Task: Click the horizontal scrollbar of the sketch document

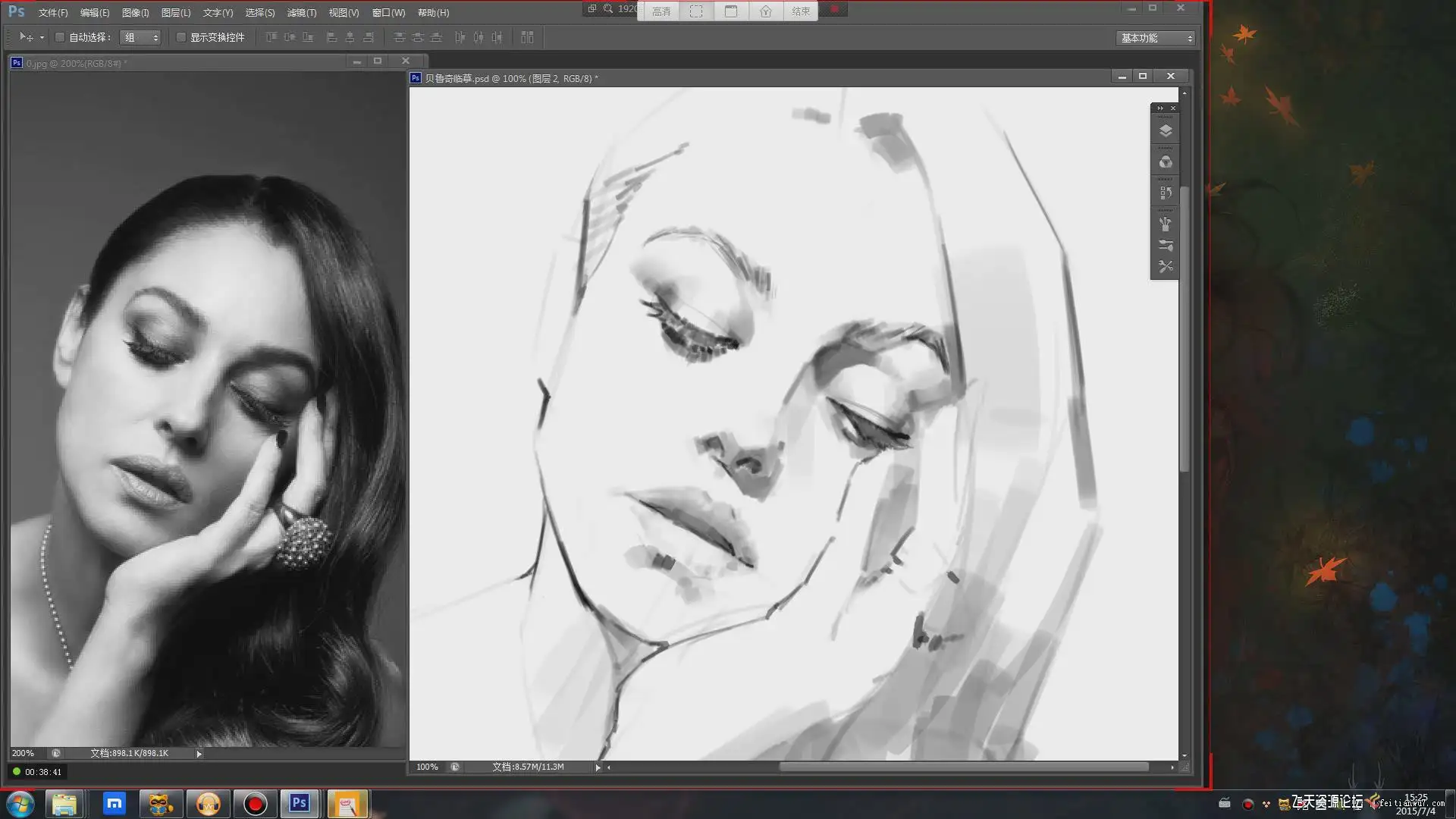Action: click(963, 767)
